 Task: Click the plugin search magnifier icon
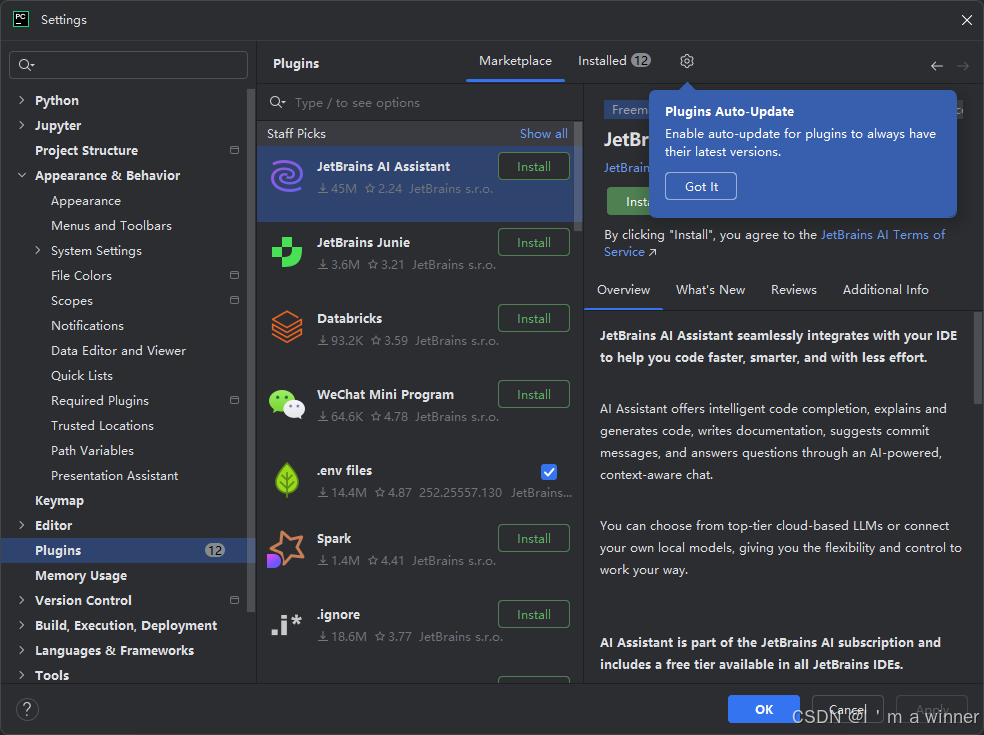(x=277, y=102)
